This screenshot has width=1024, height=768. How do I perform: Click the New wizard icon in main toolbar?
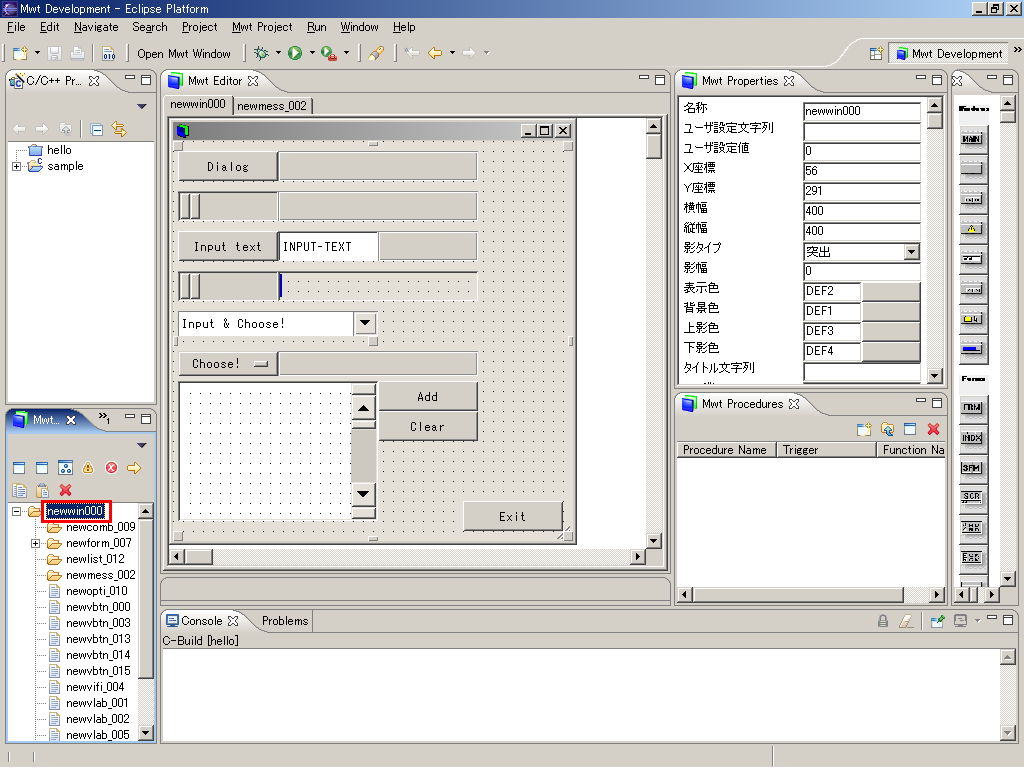point(20,53)
